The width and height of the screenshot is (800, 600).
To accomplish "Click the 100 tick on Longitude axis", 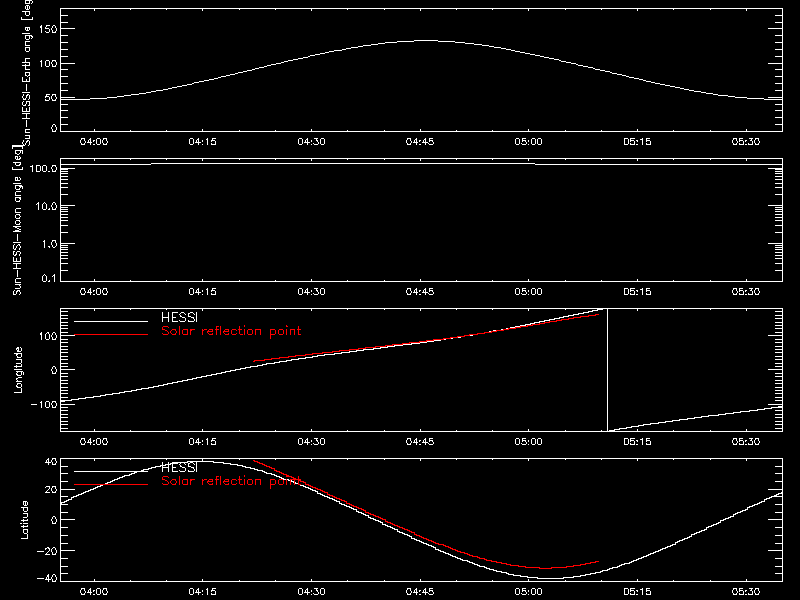I will coord(47,336).
